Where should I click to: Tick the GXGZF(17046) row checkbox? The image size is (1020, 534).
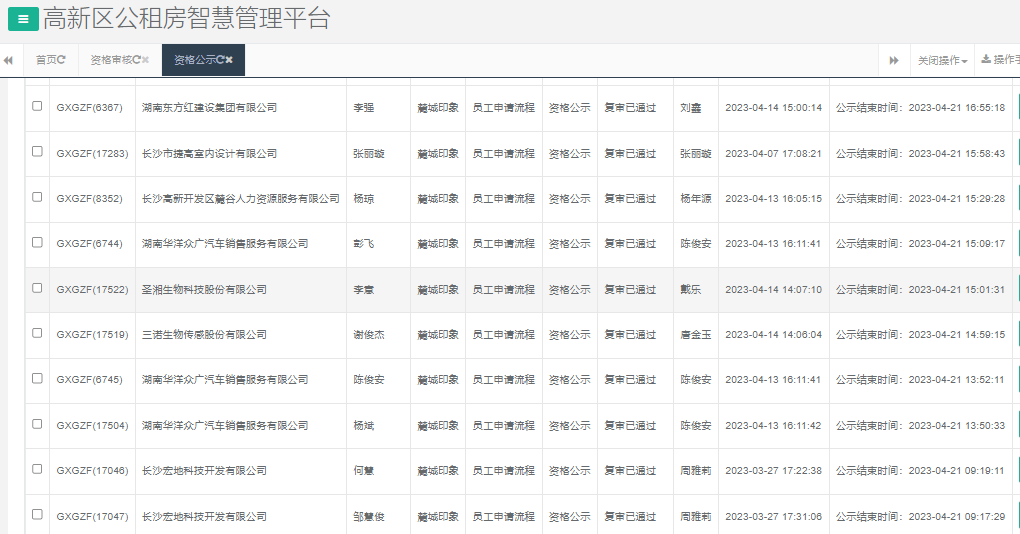point(37,469)
